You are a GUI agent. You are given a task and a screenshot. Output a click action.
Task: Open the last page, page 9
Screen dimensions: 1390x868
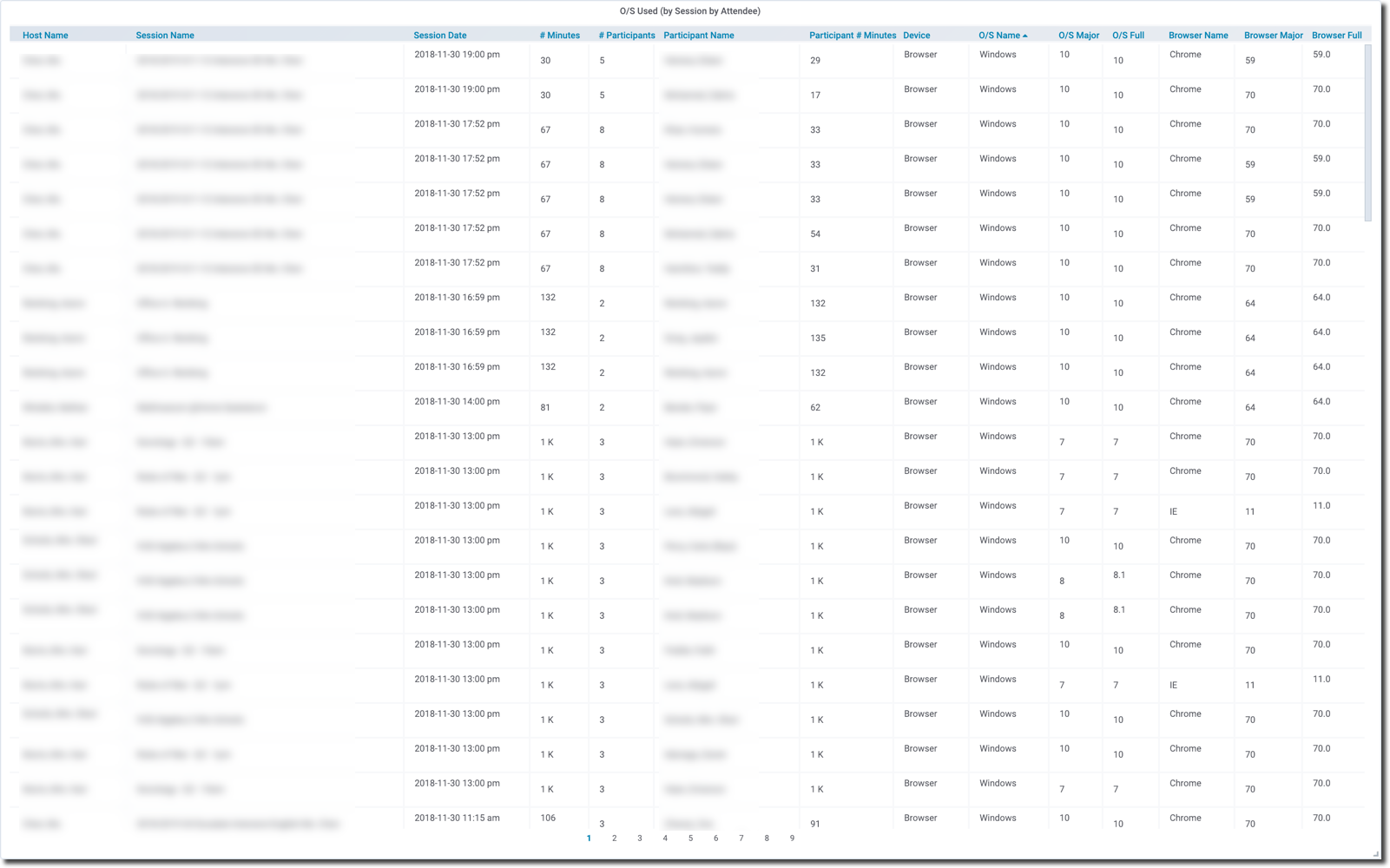point(792,838)
